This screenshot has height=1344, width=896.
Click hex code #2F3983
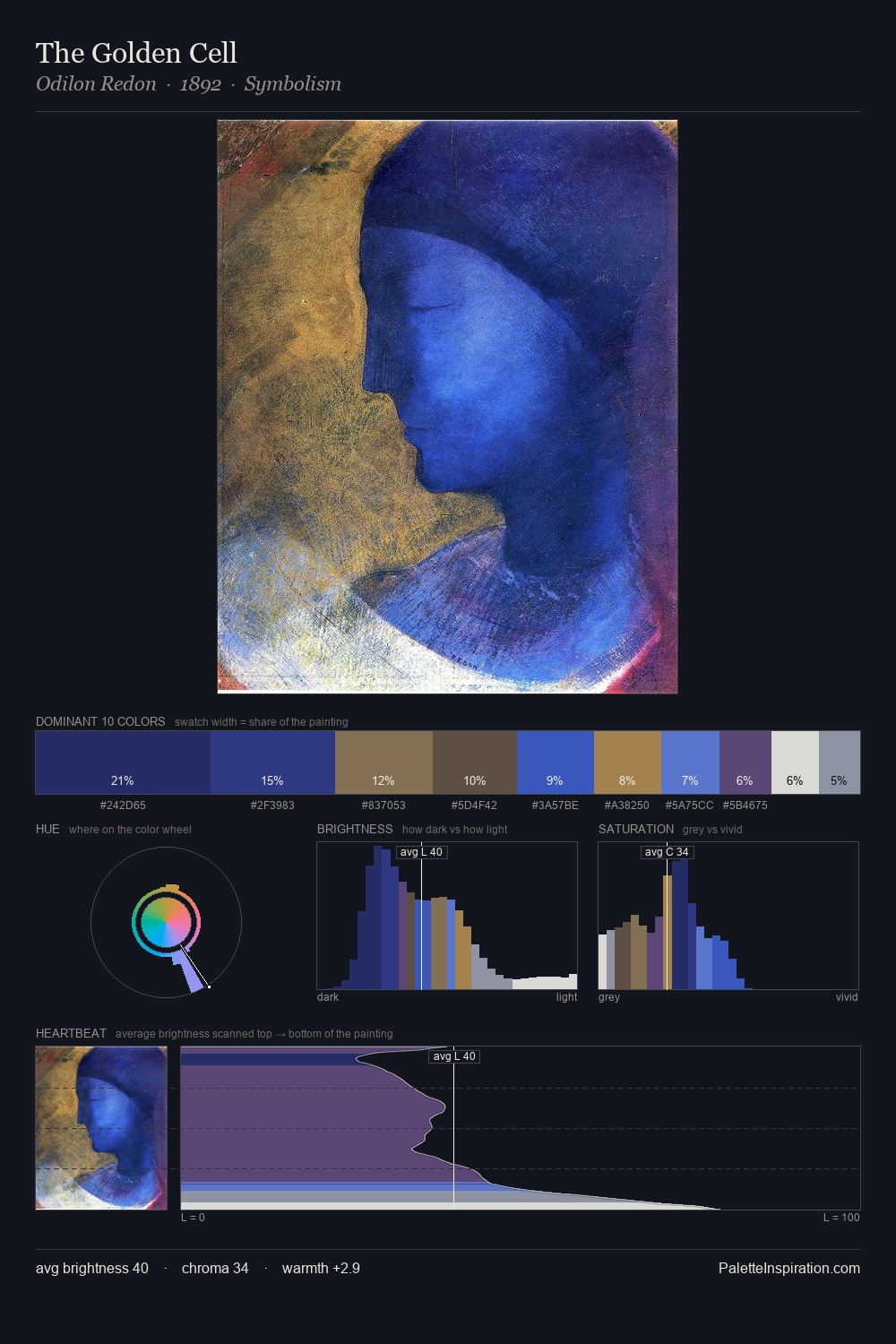[272, 806]
